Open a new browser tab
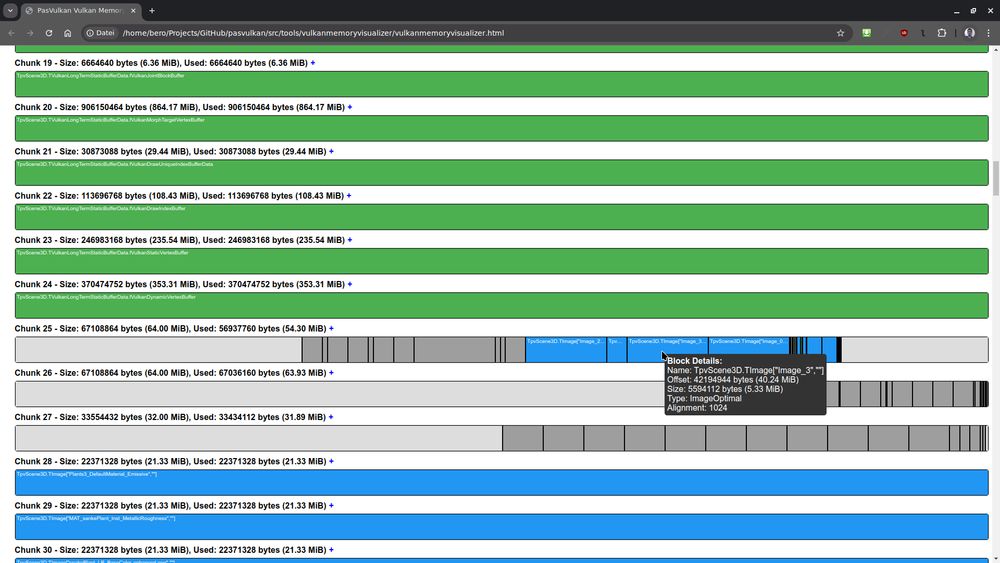This screenshot has width=1000, height=563. coord(152,11)
